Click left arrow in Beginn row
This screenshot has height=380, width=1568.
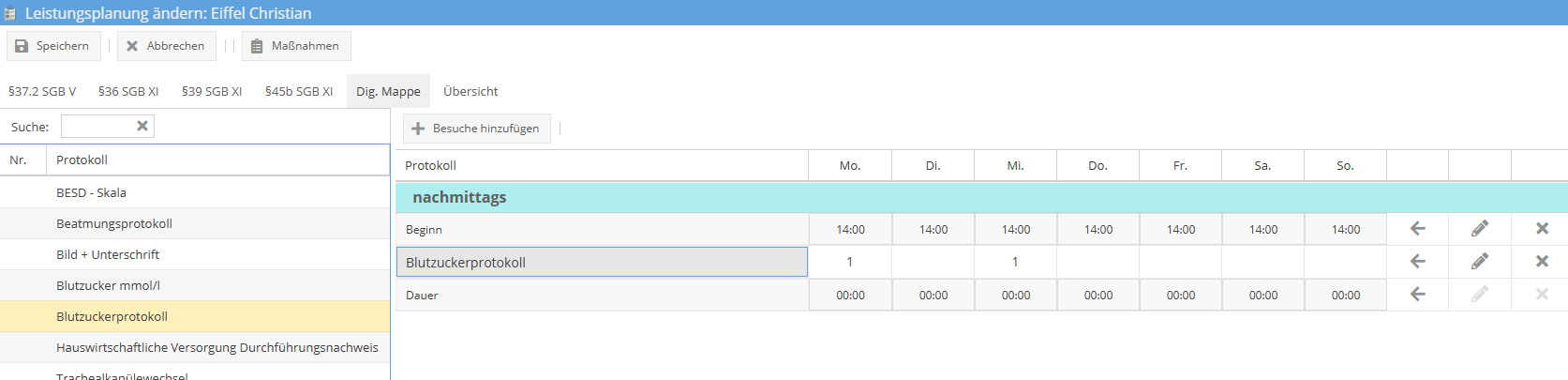(x=1418, y=229)
